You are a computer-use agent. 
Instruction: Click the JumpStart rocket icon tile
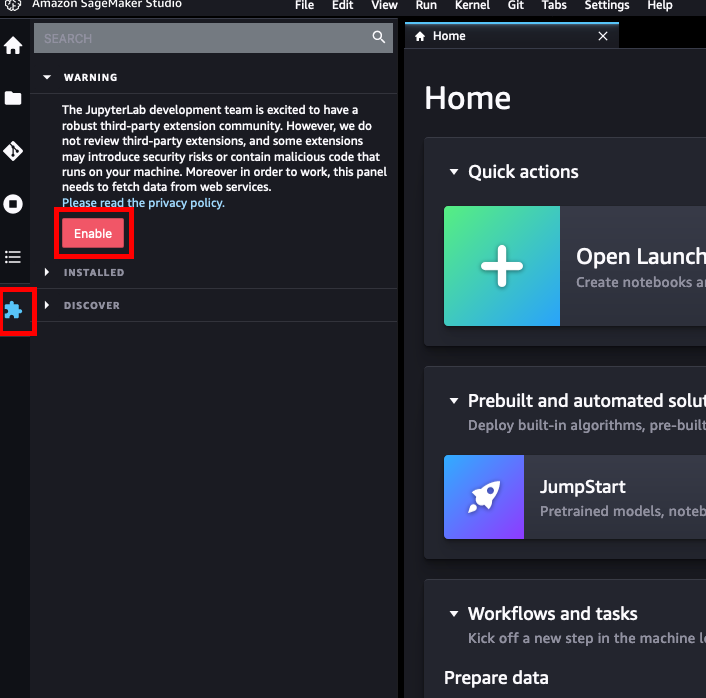coord(484,497)
